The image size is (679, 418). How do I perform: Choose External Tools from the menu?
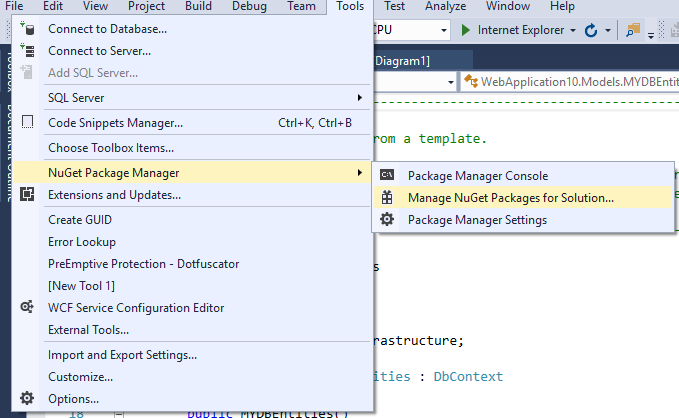[x=88, y=330]
